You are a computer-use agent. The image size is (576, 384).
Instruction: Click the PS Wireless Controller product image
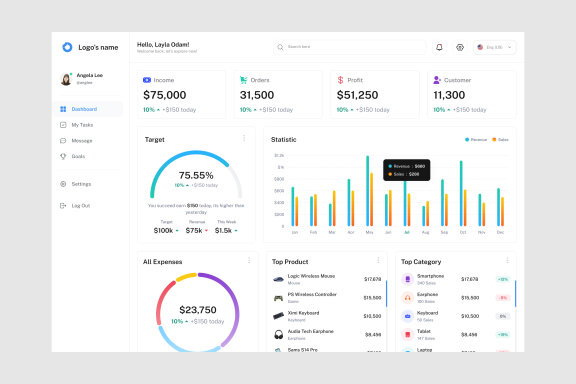click(x=278, y=298)
